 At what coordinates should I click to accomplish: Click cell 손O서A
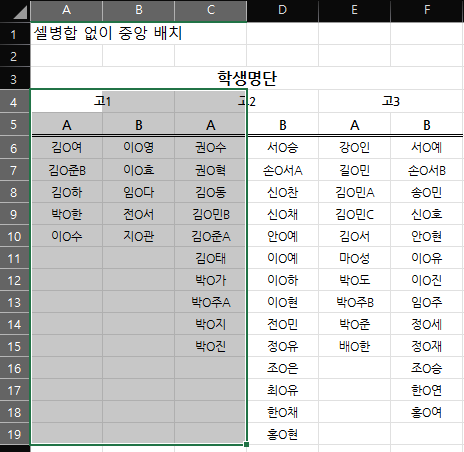[282, 170]
